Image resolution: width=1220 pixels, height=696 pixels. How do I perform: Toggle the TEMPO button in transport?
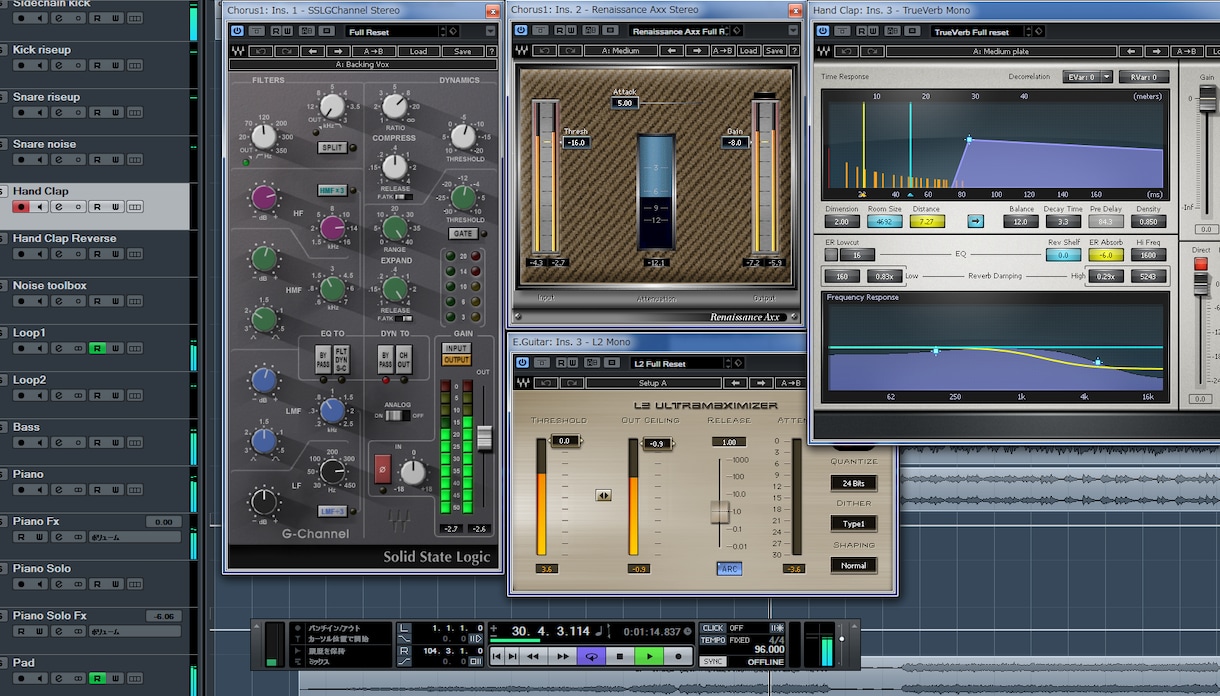pos(713,640)
